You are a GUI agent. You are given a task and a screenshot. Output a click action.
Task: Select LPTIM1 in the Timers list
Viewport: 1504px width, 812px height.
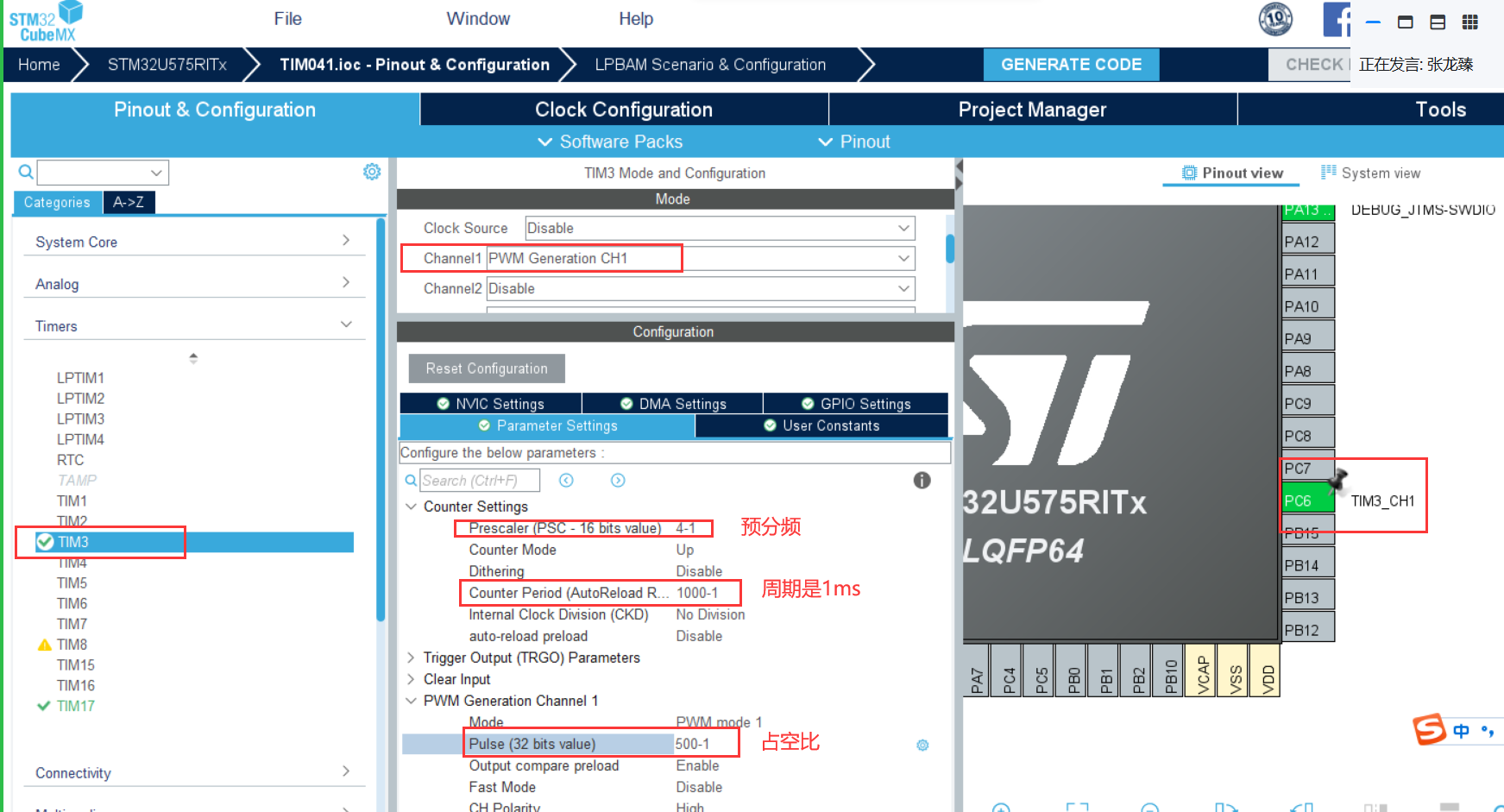click(x=80, y=378)
